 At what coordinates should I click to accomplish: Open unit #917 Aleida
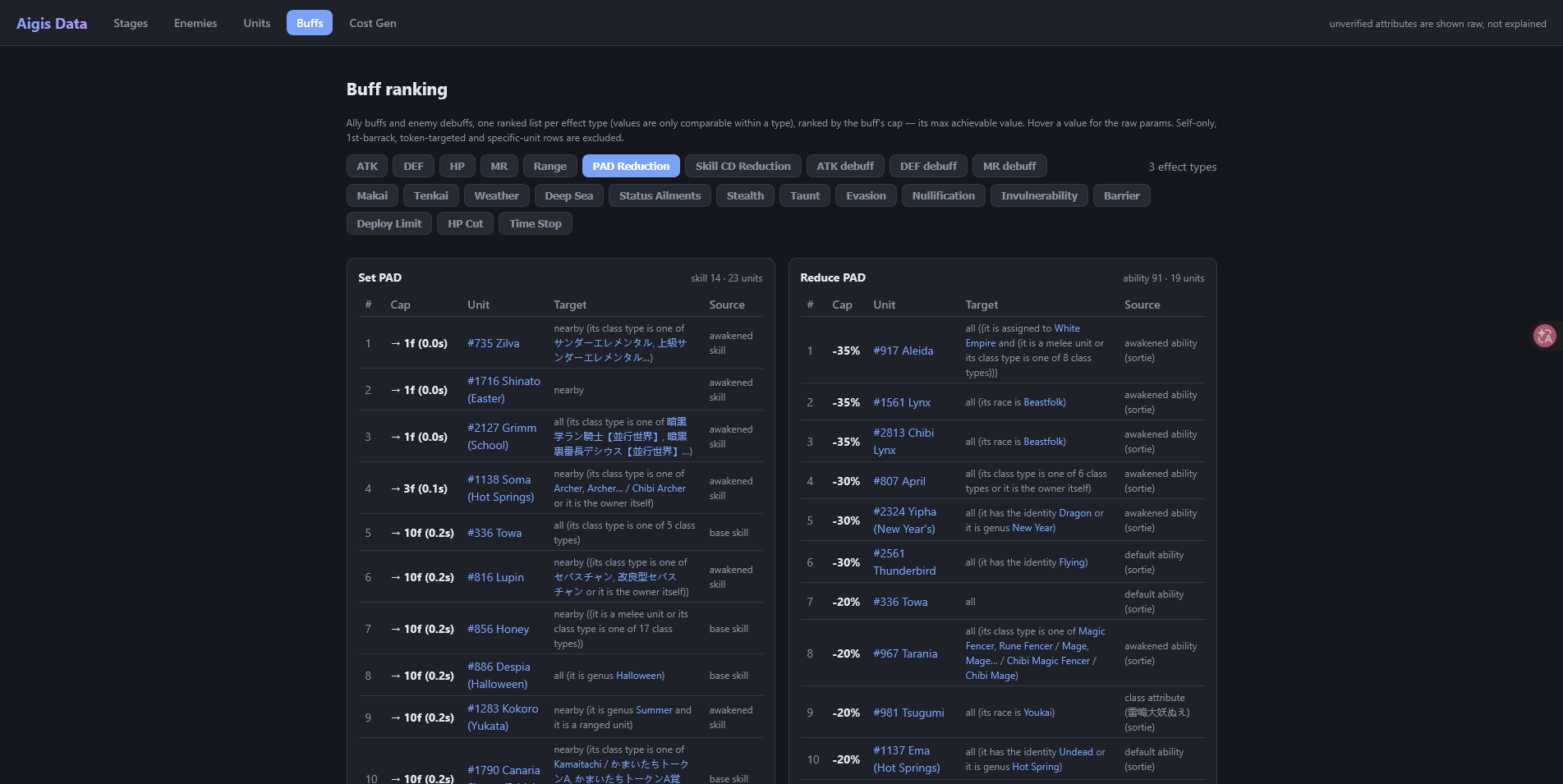(903, 351)
